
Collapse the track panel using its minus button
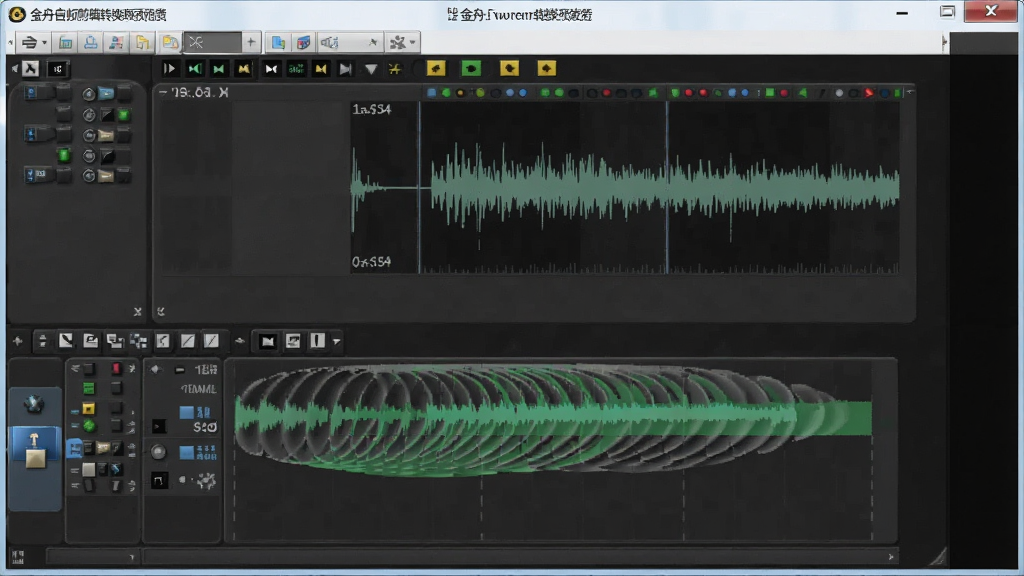coord(180,370)
